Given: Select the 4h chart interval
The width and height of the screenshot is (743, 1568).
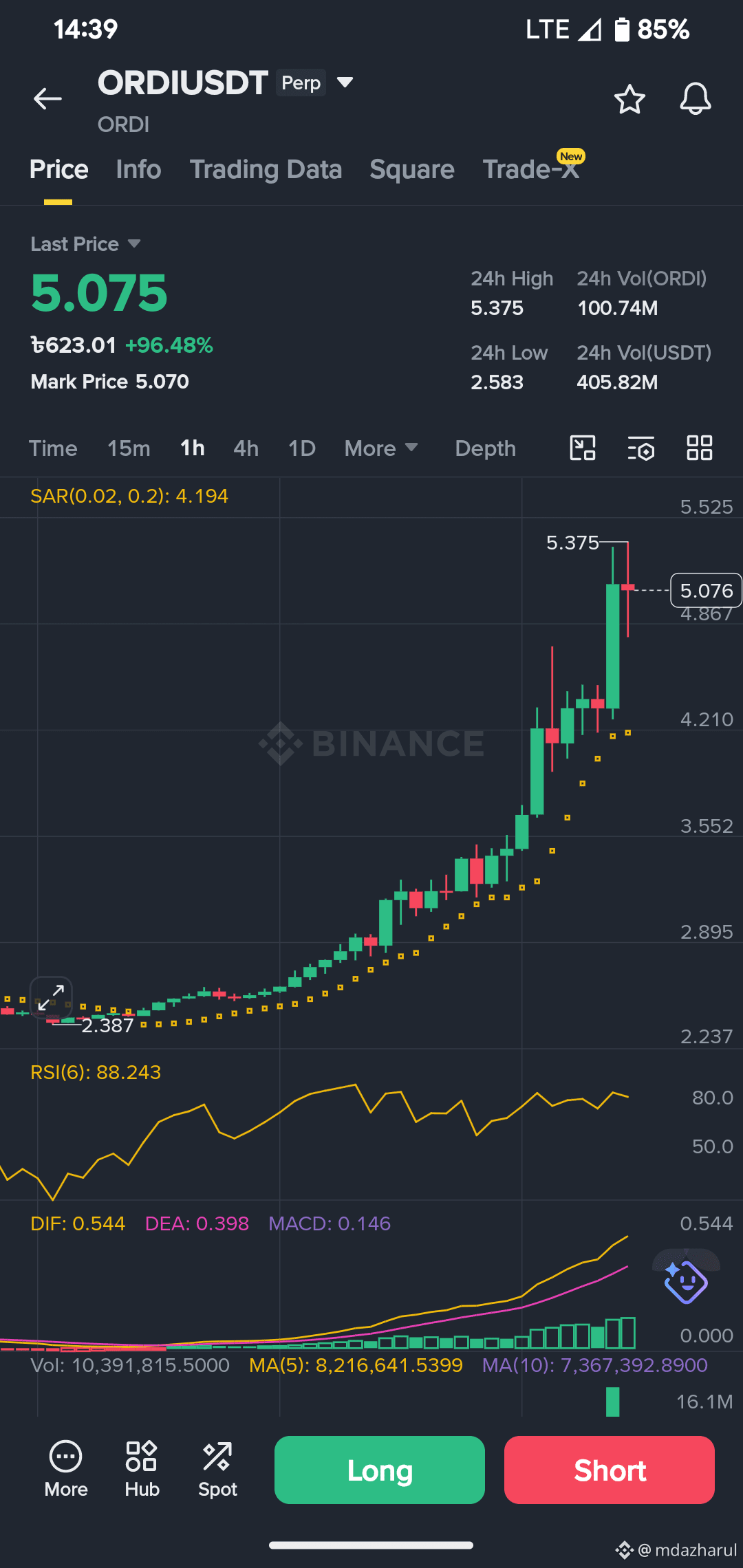Looking at the screenshot, I should tap(246, 448).
